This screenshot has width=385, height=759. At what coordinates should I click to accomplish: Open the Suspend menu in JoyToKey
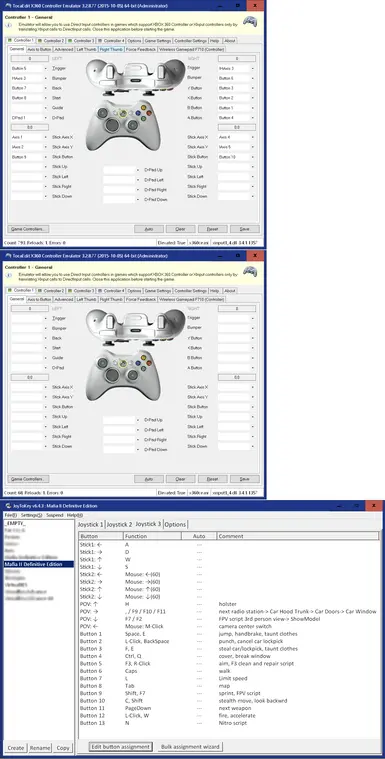tap(54, 515)
